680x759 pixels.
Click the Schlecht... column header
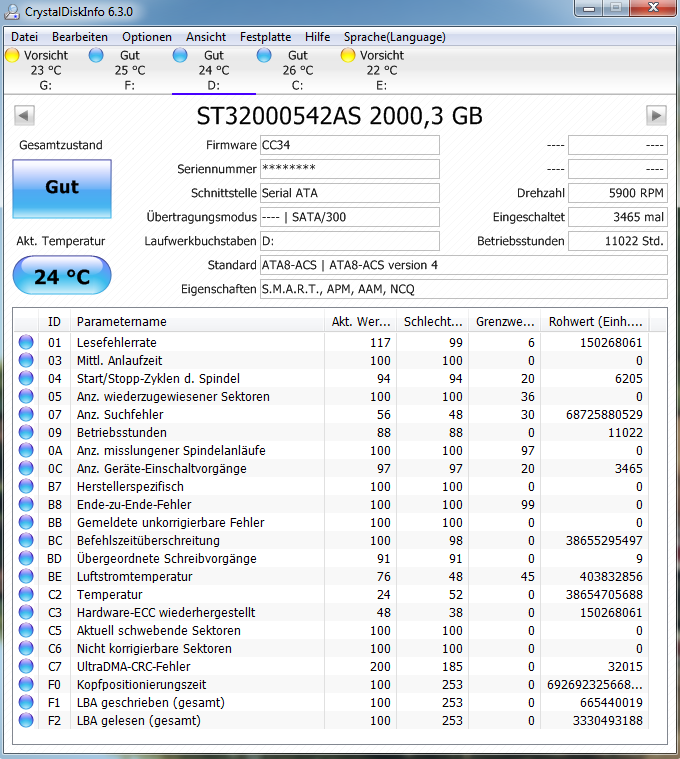tap(433, 321)
